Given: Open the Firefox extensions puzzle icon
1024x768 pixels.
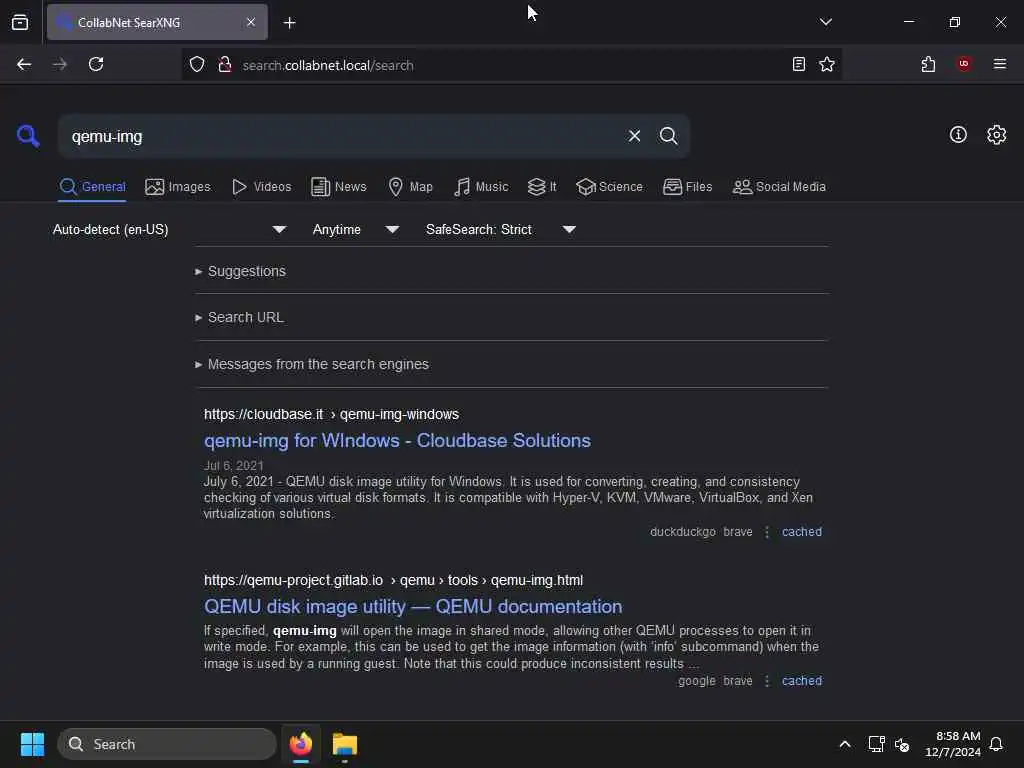Looking at the screenshot, I should click(x=928, y=64).
